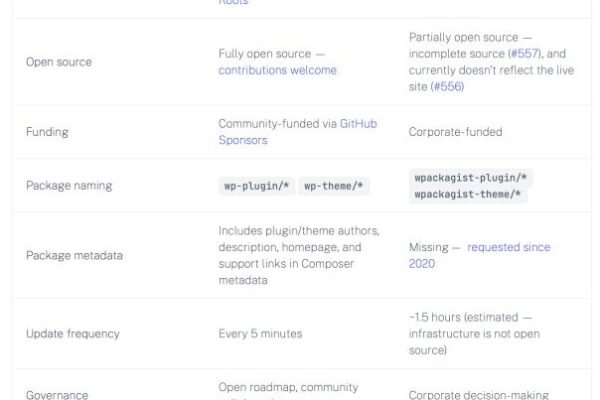Viewport: 600px width, 400px height.
Task: Open the Roots link at the top
Action: click(x=233, y=3)
